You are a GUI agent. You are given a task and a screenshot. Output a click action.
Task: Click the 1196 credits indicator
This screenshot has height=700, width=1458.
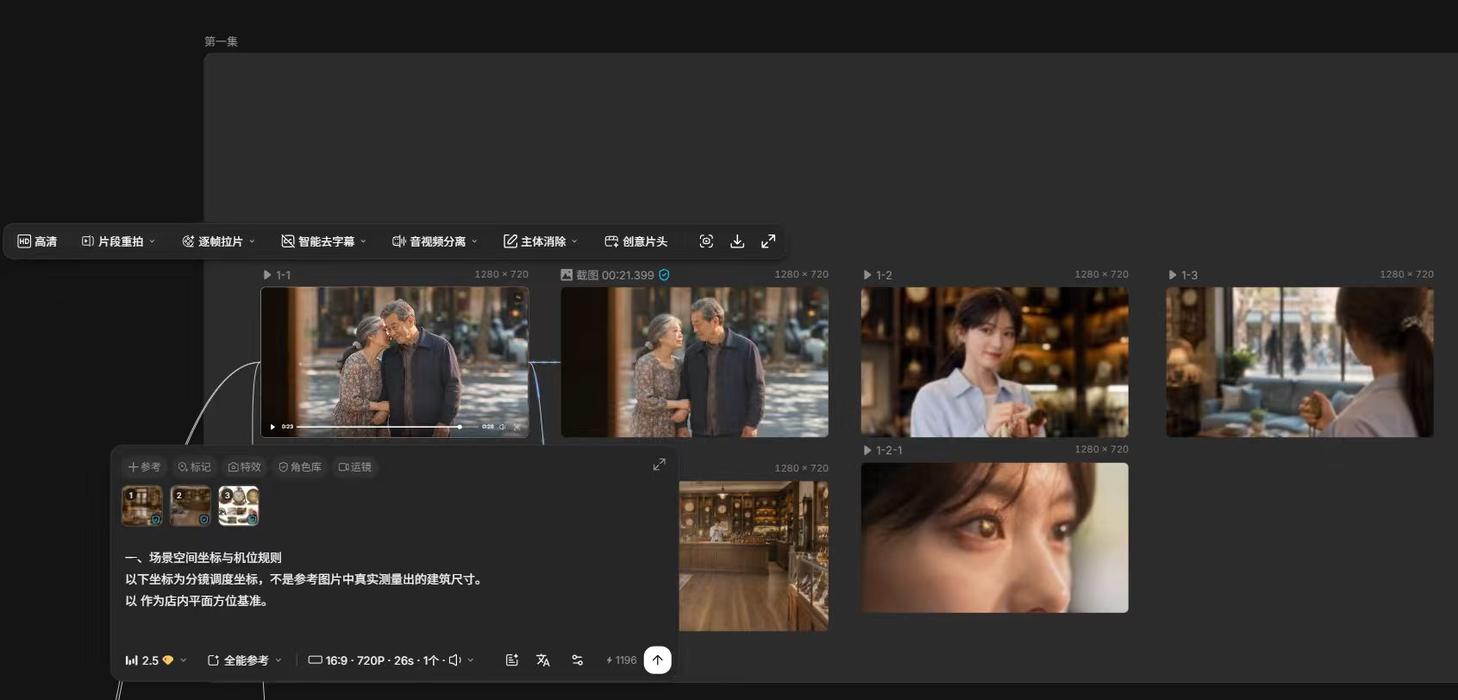click(621, 660)
